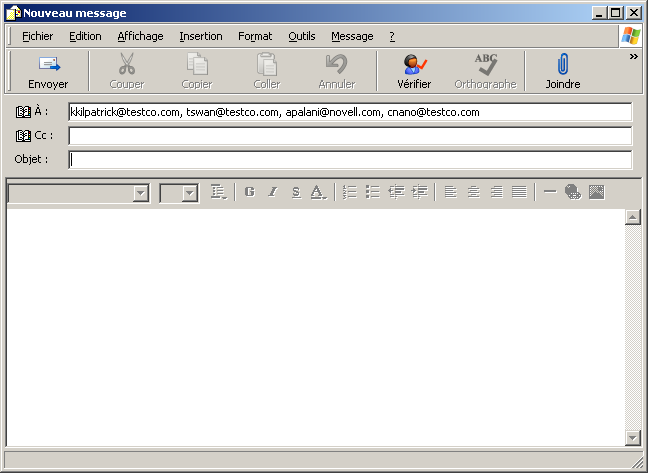The image size is (648, 473).
Task: Open the font color A button
Action: pos(318,192)
